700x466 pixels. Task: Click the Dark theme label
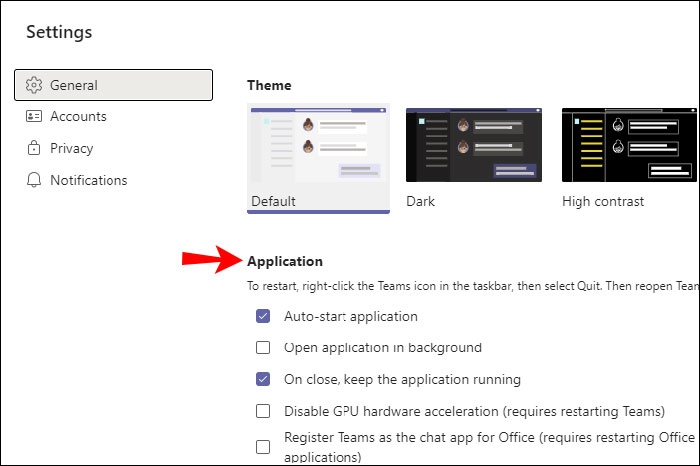pos(420,201)
